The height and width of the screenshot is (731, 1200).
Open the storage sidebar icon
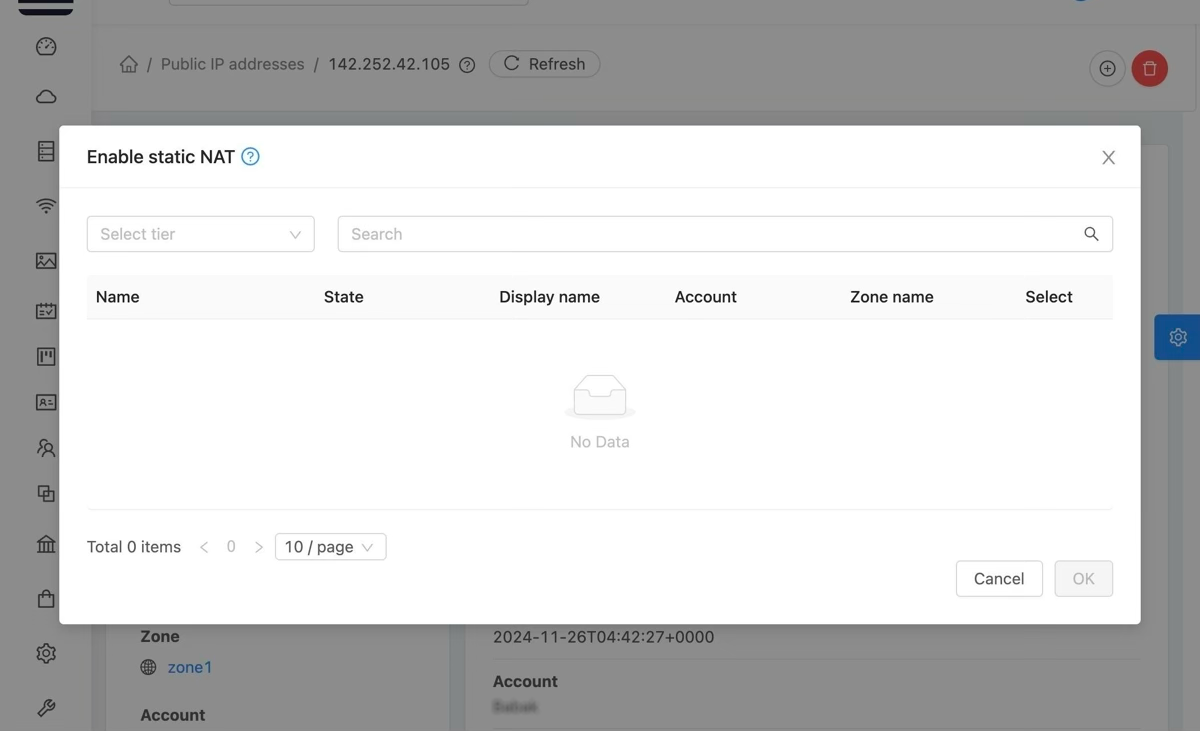46,151
